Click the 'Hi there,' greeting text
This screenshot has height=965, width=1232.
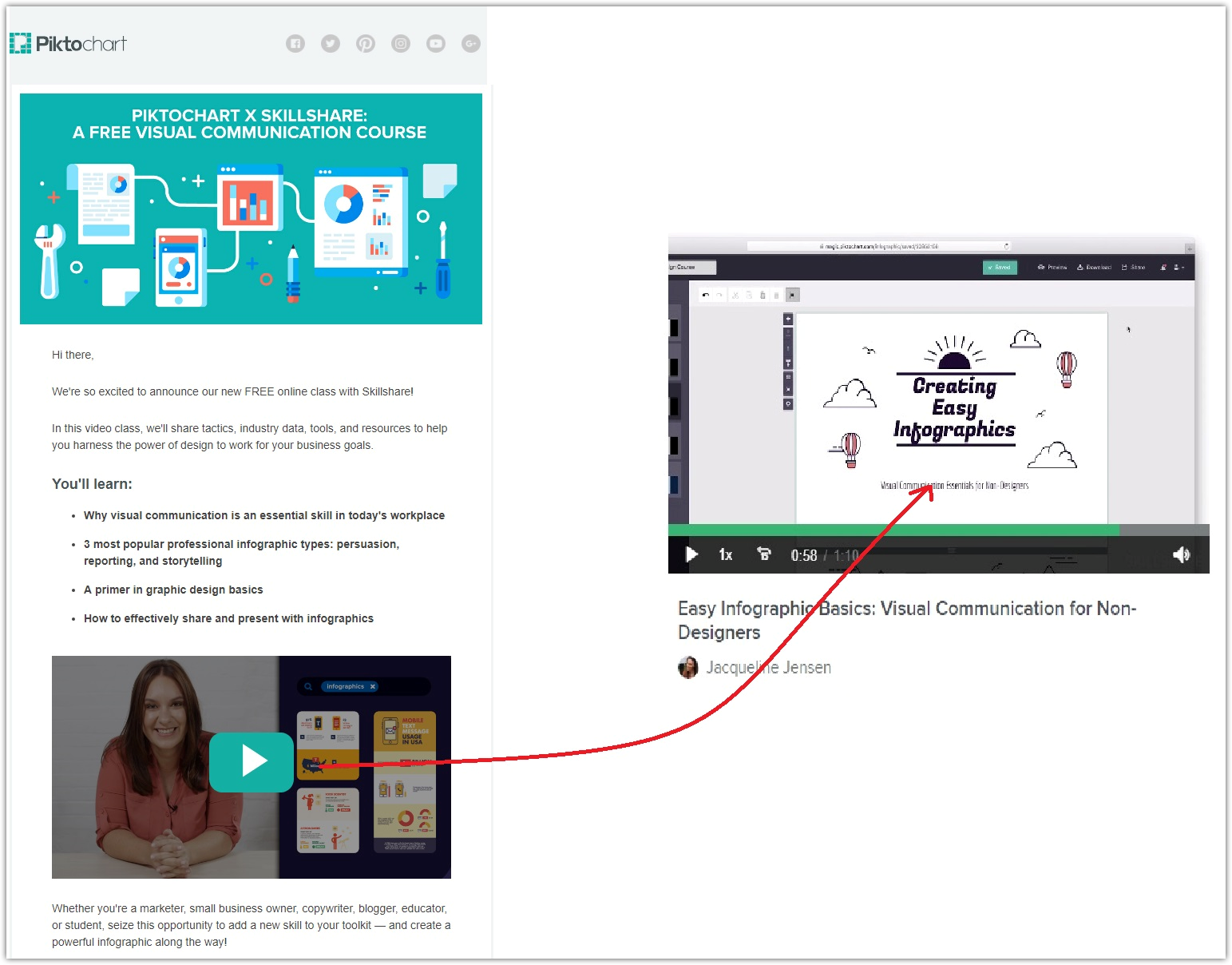click(73, 355)
